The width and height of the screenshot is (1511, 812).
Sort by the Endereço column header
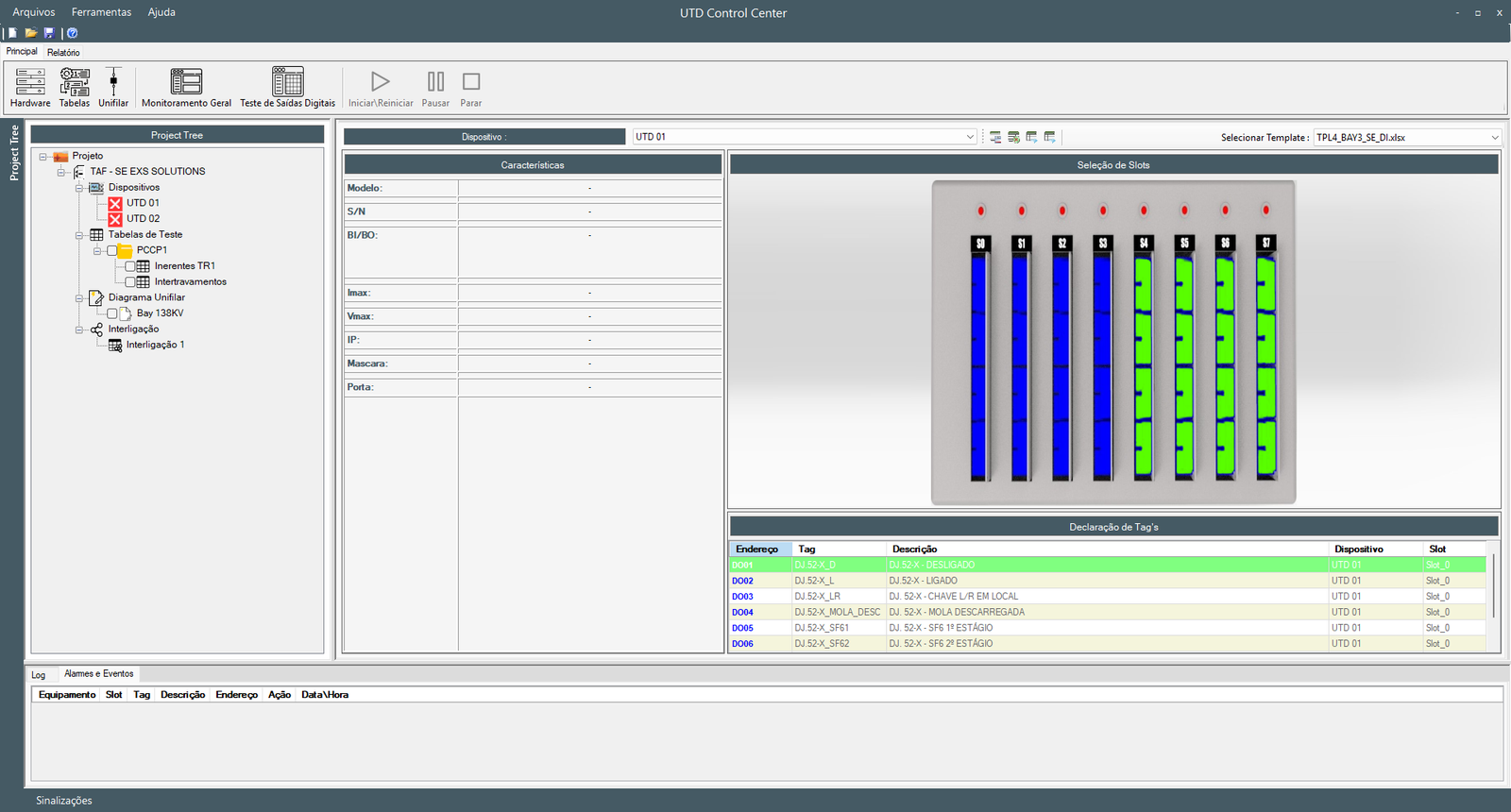point(760,549)
